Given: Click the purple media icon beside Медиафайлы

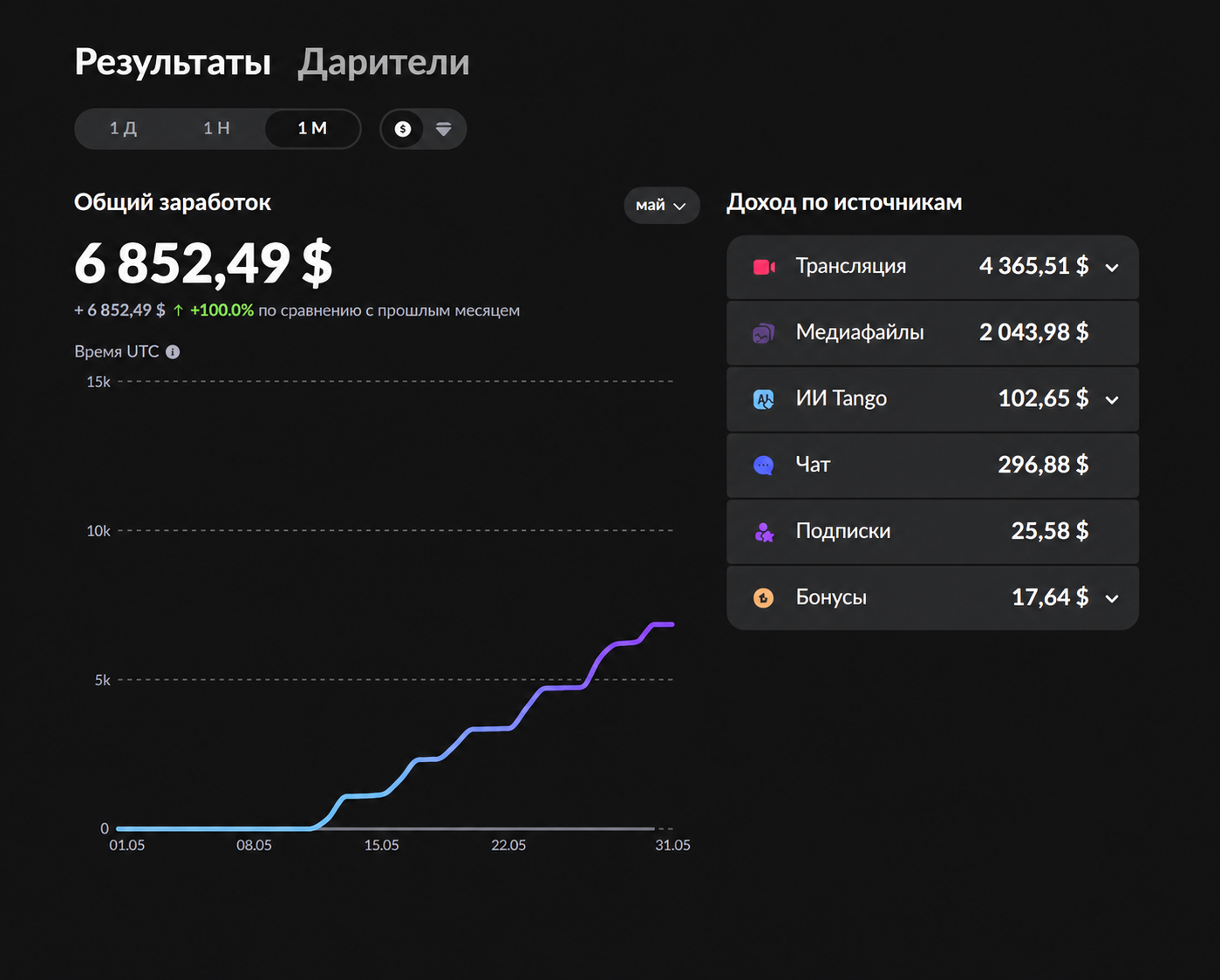Looking at the screenshot, I should (763, 333).
